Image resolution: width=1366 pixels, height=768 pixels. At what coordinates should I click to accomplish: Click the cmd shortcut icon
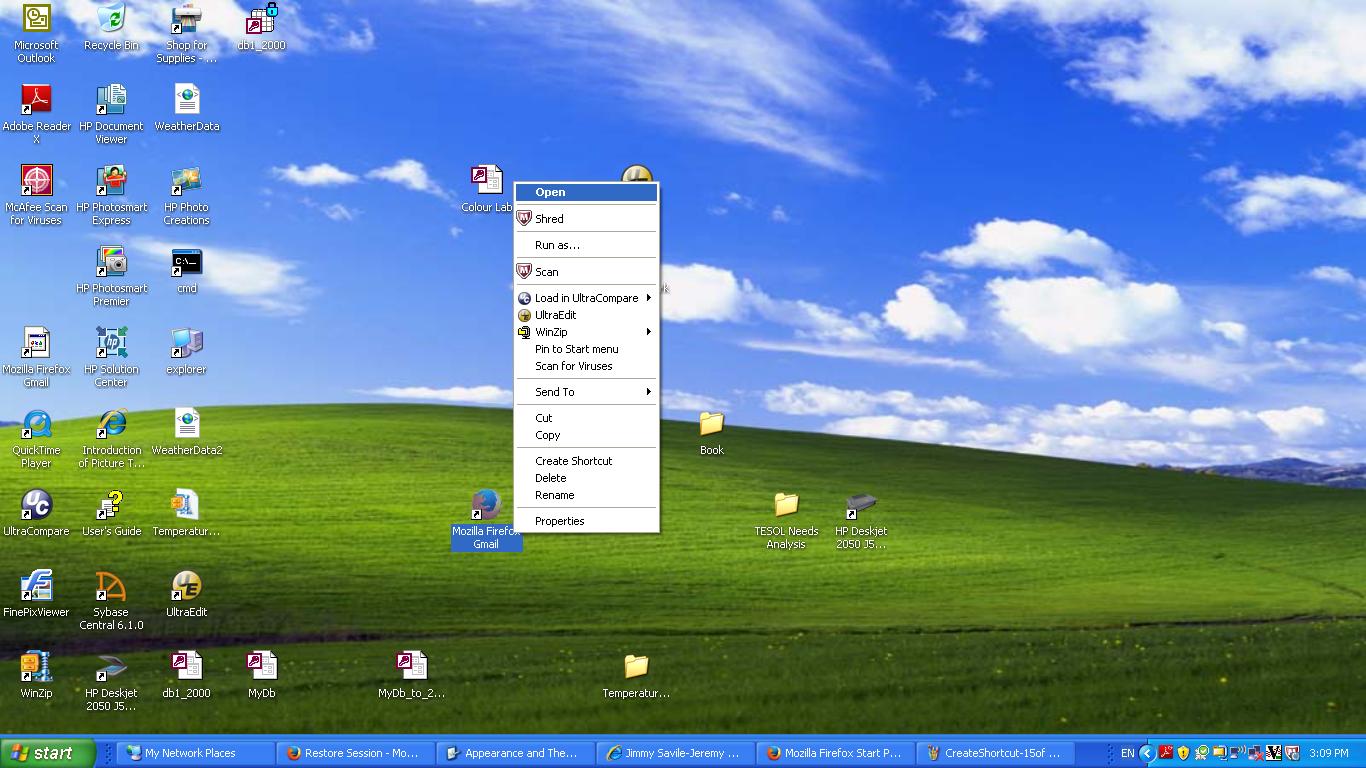[x=186, y=264]
